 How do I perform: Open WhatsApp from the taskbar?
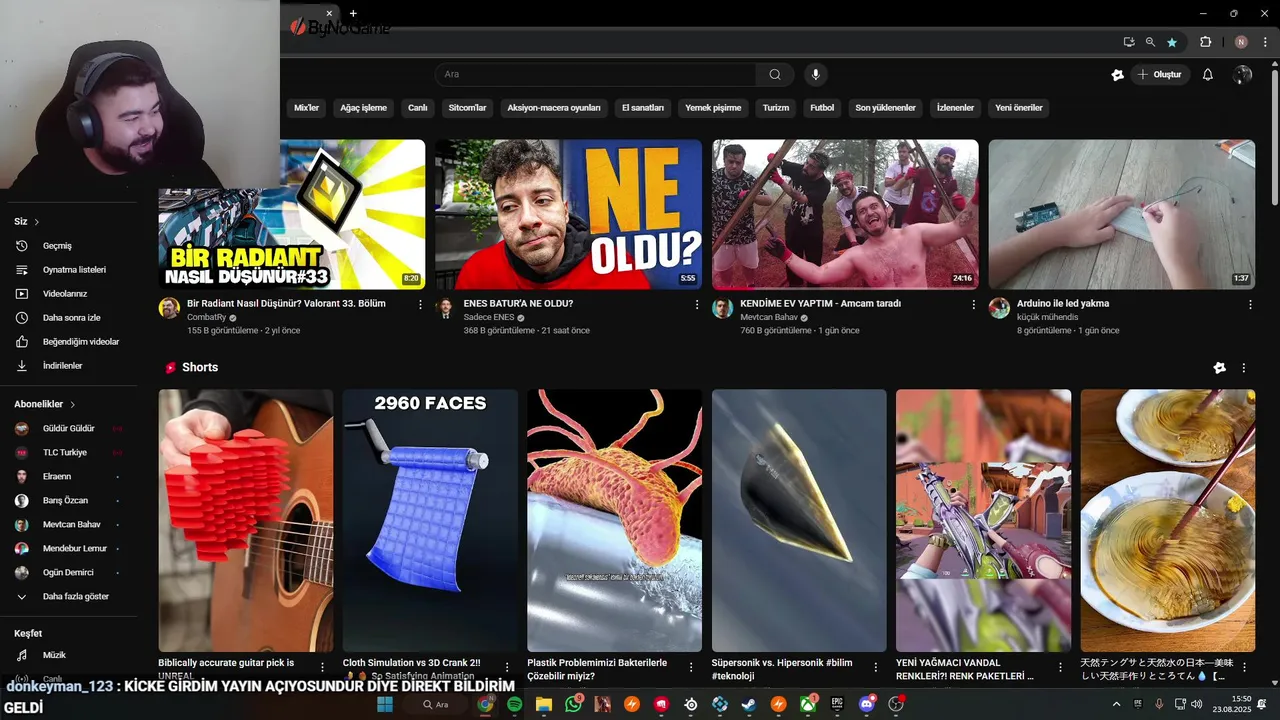click(x=573, y=704)
